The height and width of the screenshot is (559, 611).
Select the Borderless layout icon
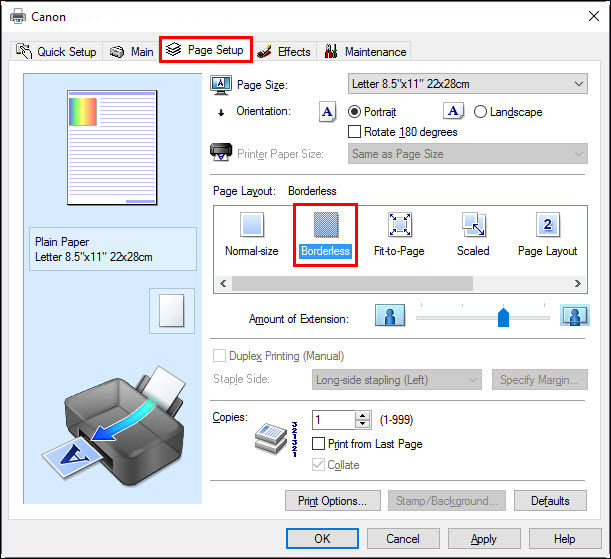tap(326, 225)
